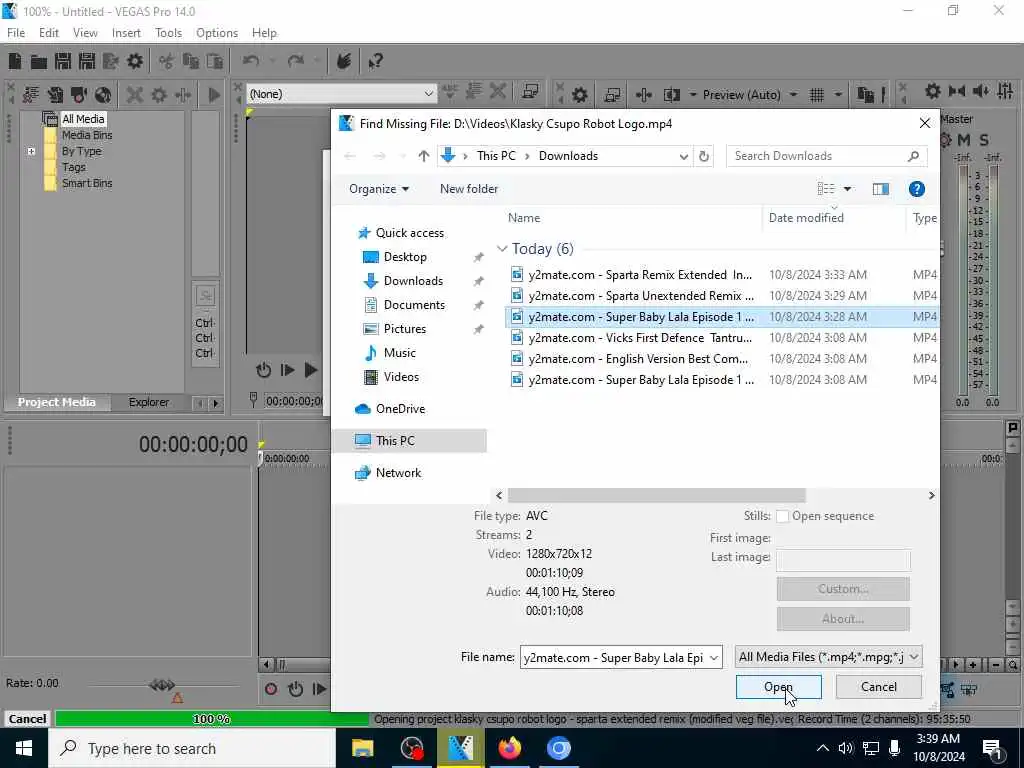Toggle the Master bus Solo S button
The height and width of the screenshot is (768, 1024).
click(x=984, y=140)
